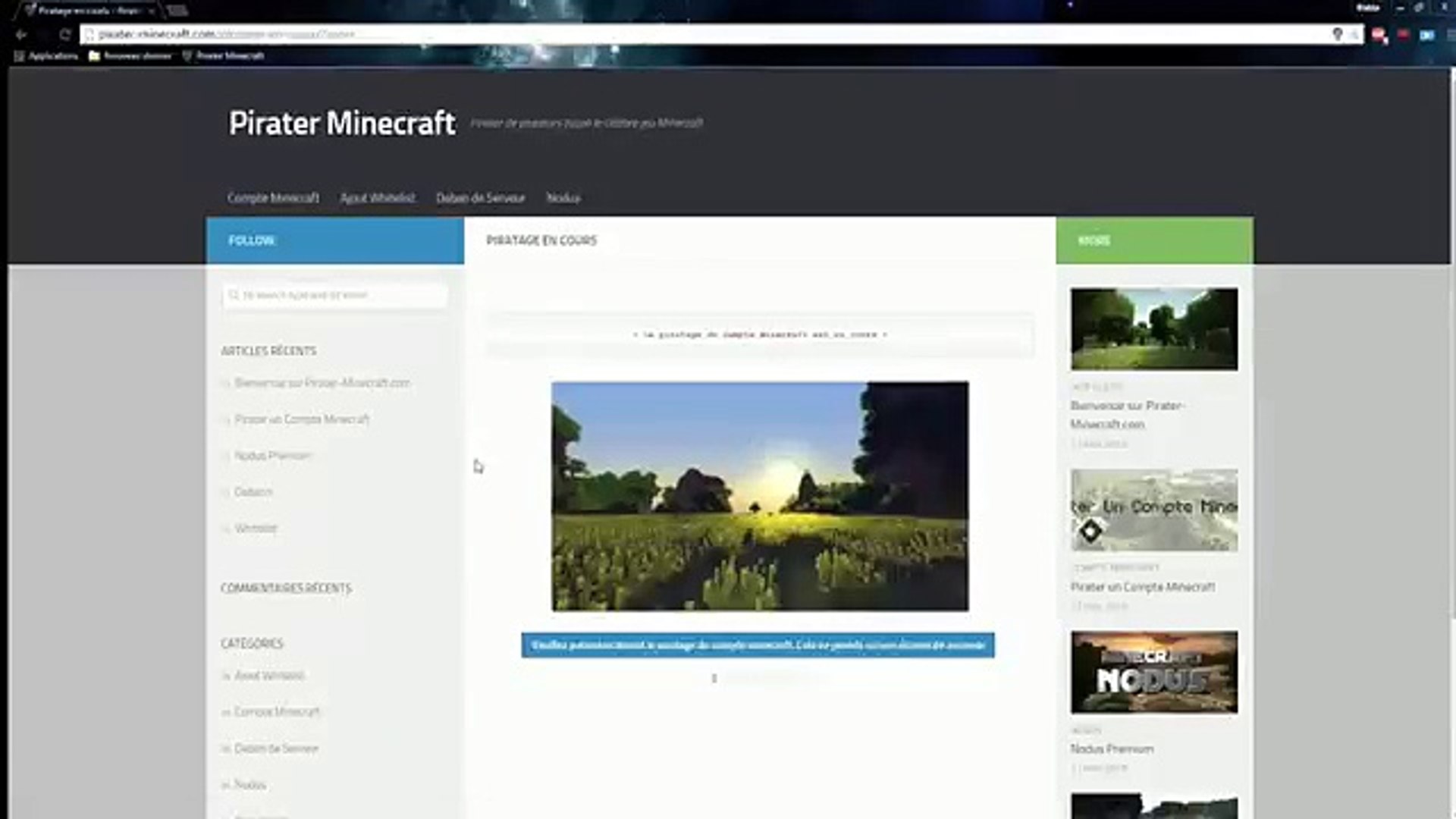Click the browser back arrow

click(20, 34)
